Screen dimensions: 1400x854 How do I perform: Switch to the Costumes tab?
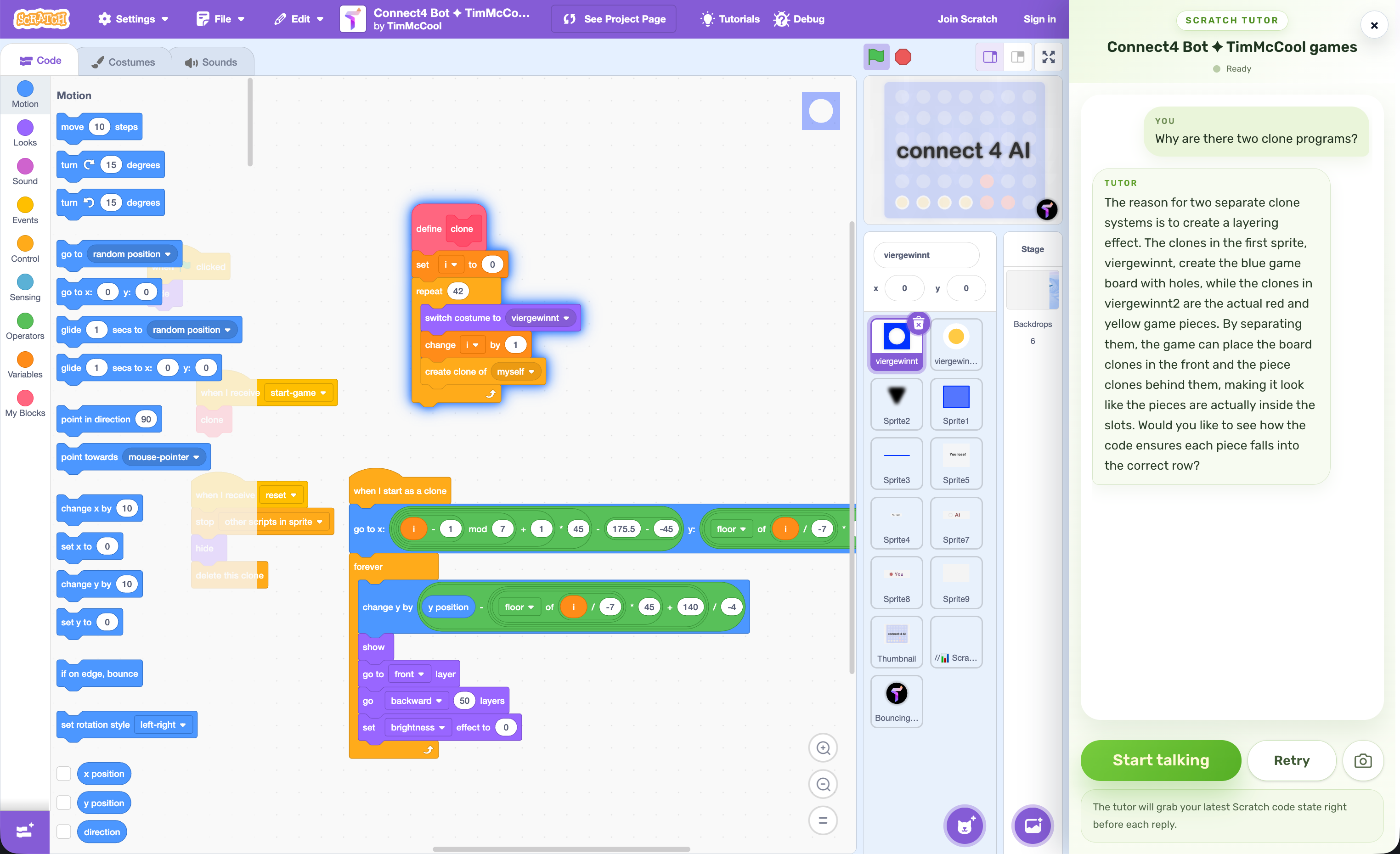click(x=123, y=62)
